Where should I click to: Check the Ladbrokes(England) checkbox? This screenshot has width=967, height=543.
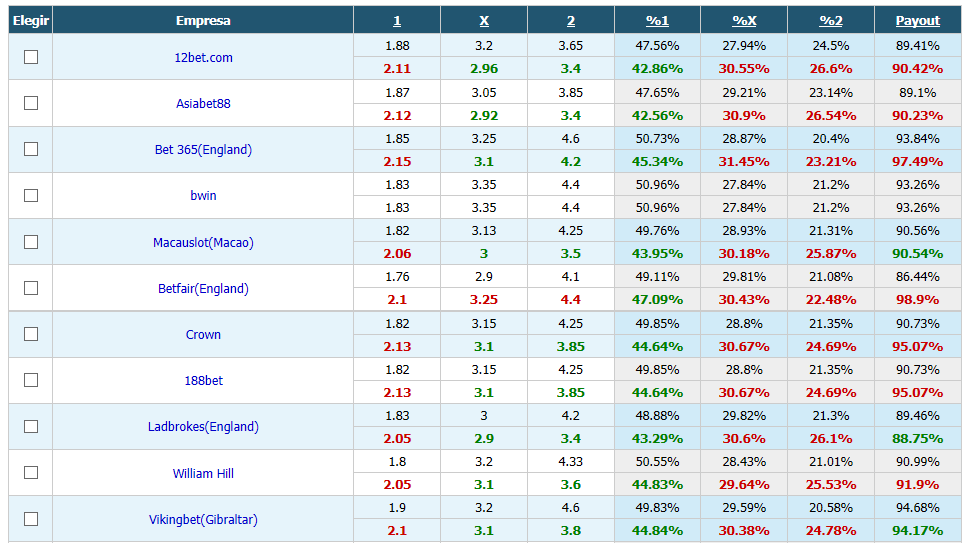coord(31,426)
